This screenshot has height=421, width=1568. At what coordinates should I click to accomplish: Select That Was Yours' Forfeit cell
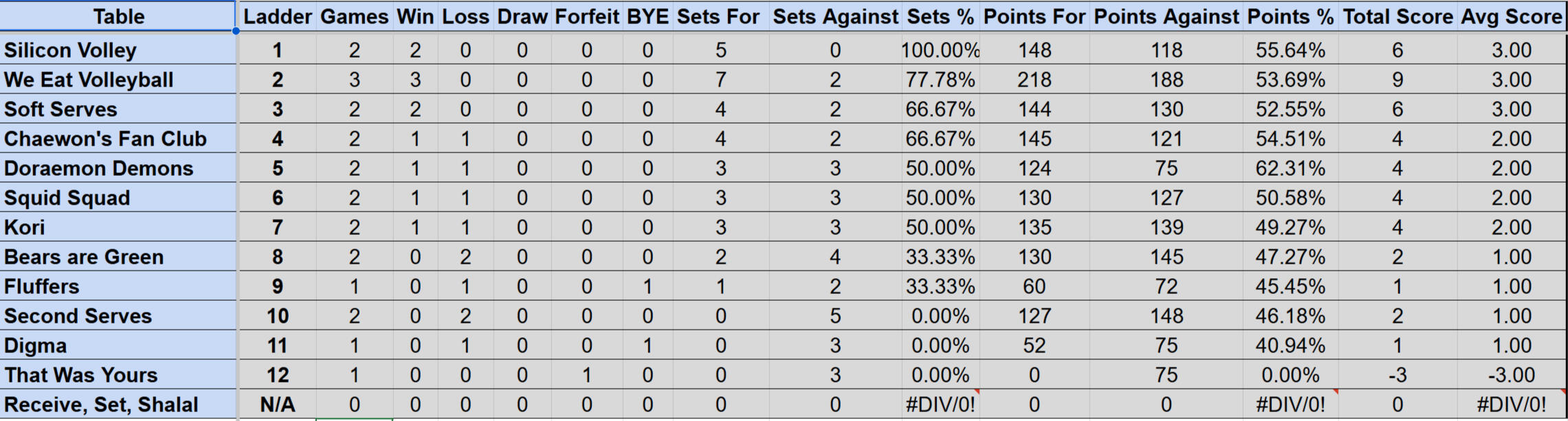[x=586, y=375]
